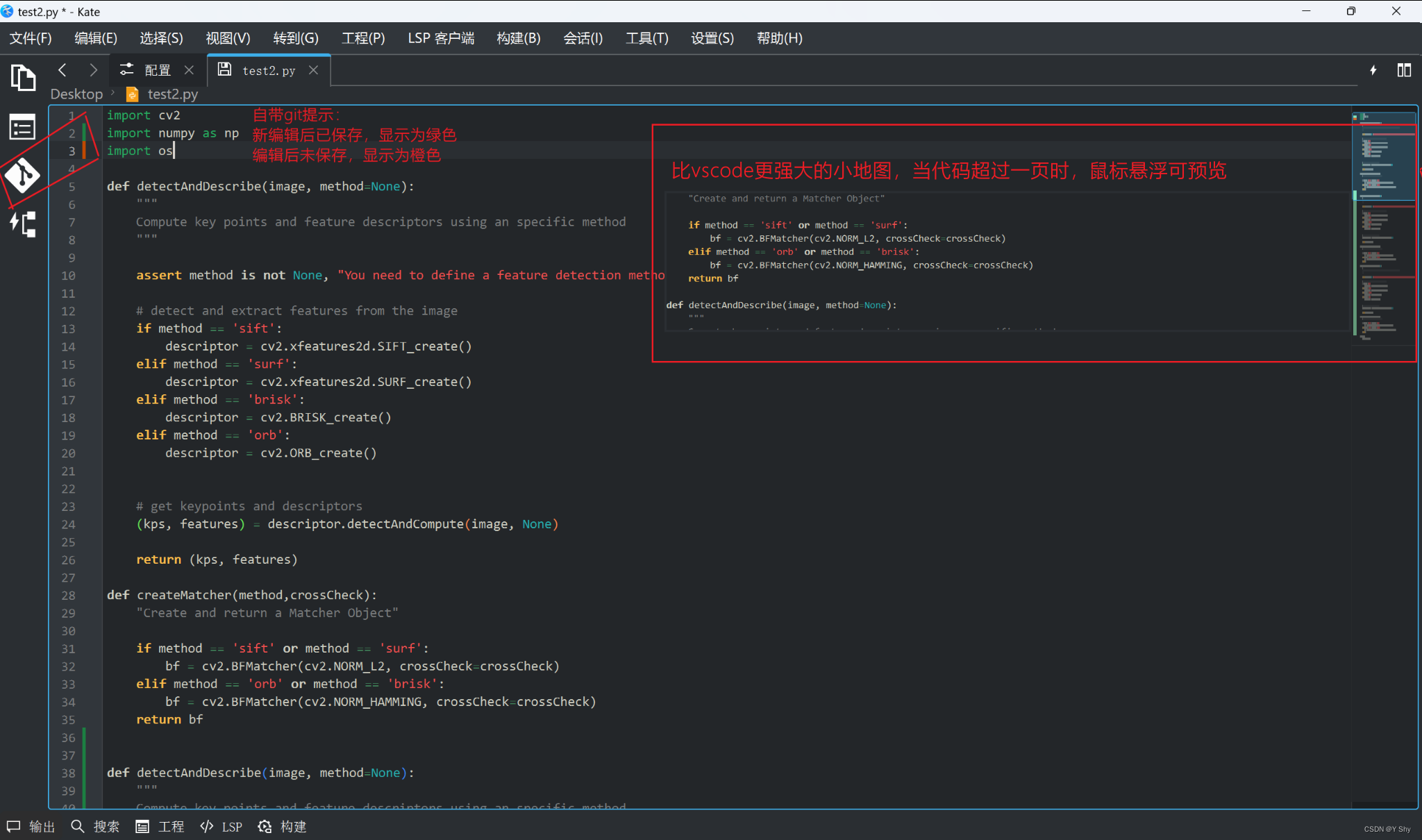Toggle the 搜索 search panel

96,826
